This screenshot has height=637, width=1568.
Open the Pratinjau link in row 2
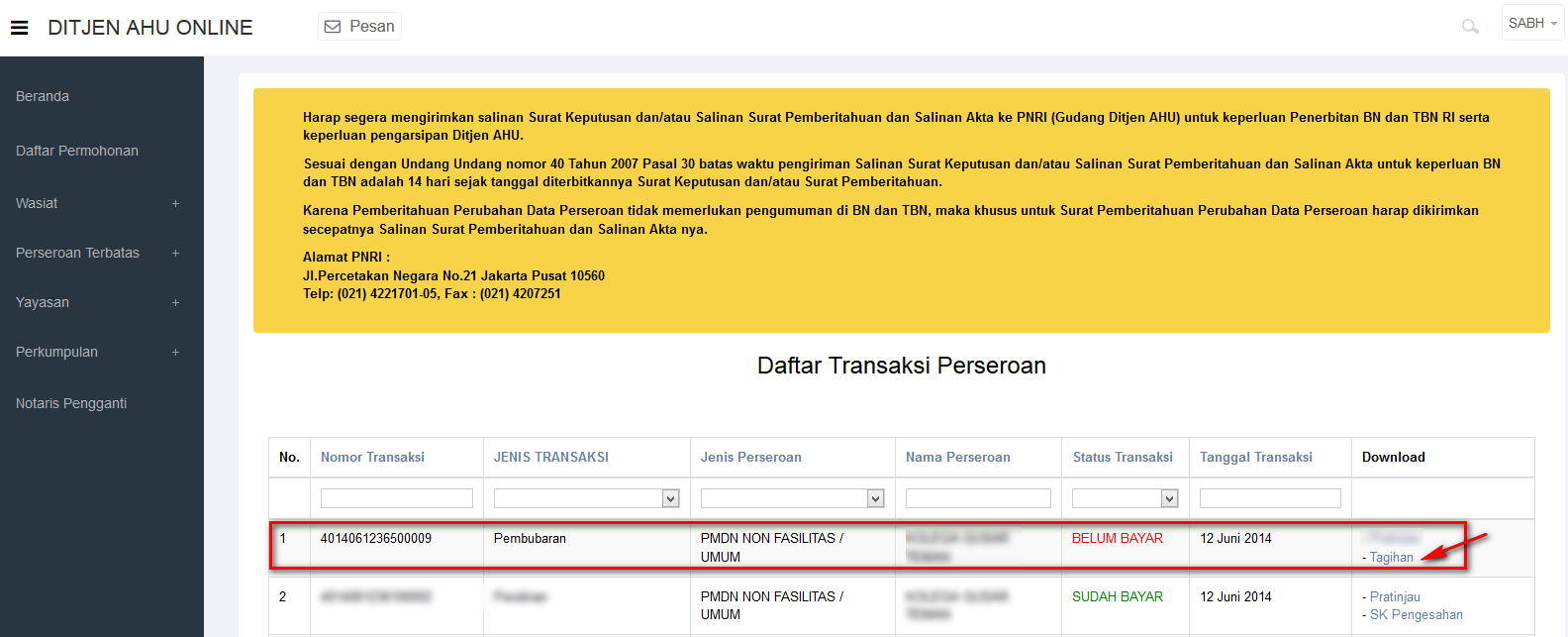[1395, 596]
